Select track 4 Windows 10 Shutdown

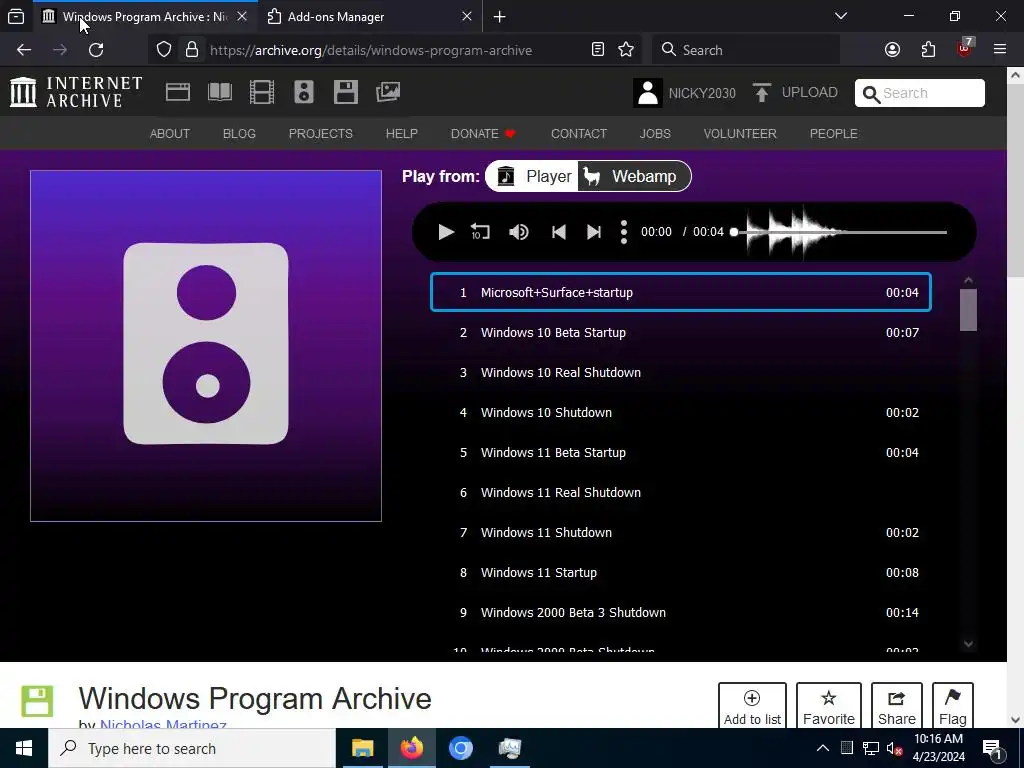[680, 412]
